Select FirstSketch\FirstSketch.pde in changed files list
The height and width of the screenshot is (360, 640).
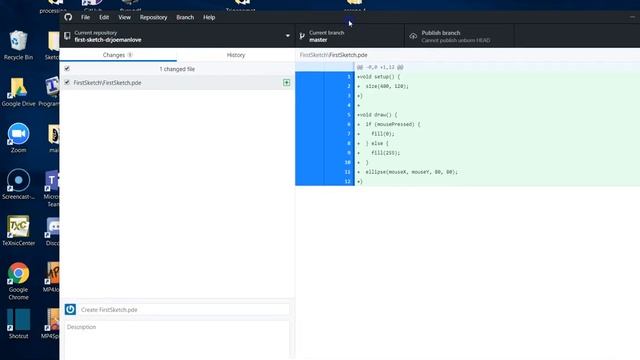[x=177, y=82]
